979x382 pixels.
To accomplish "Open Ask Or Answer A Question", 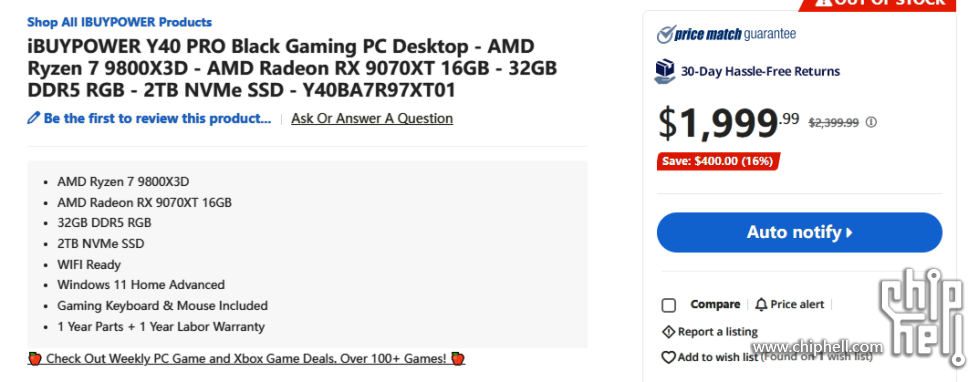I will pos(372,119).
